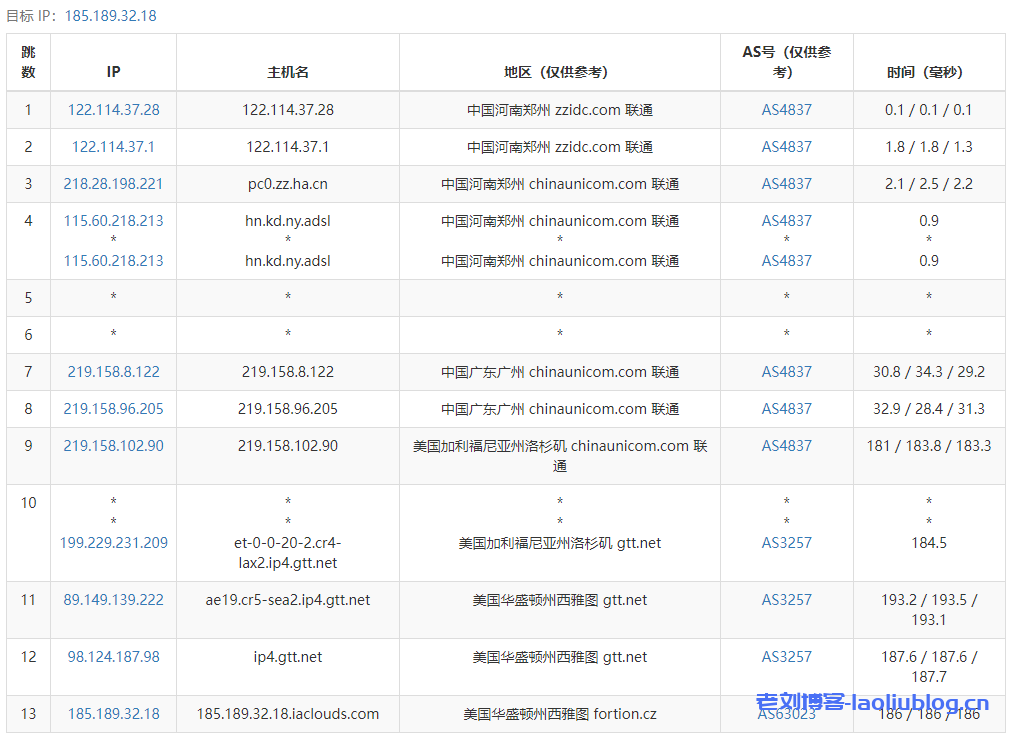Click the AS63023 link
Screen dimensions: 1015x740
pos(786,714)
